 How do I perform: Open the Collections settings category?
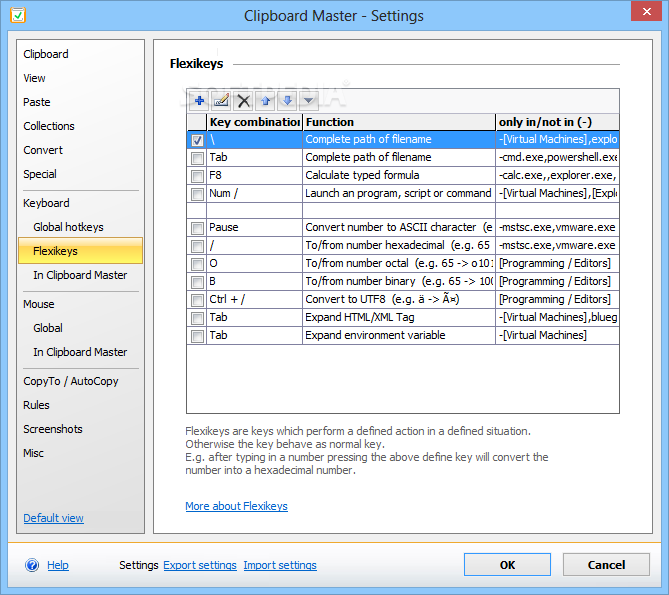[49, 126]
